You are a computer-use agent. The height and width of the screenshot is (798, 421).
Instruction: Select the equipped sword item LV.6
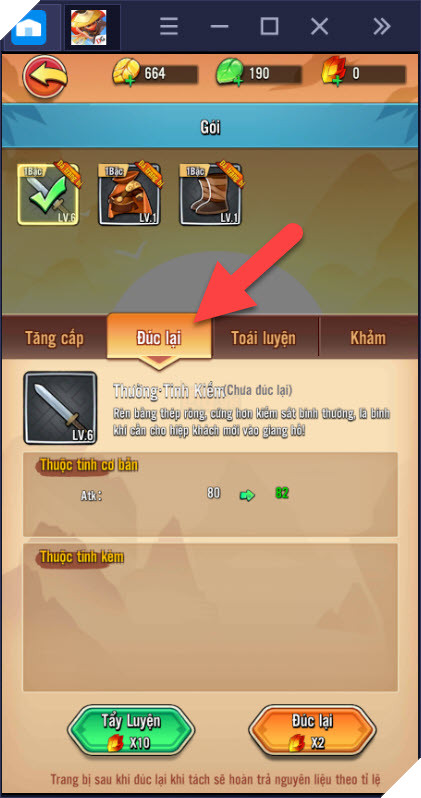coord(48,194)
